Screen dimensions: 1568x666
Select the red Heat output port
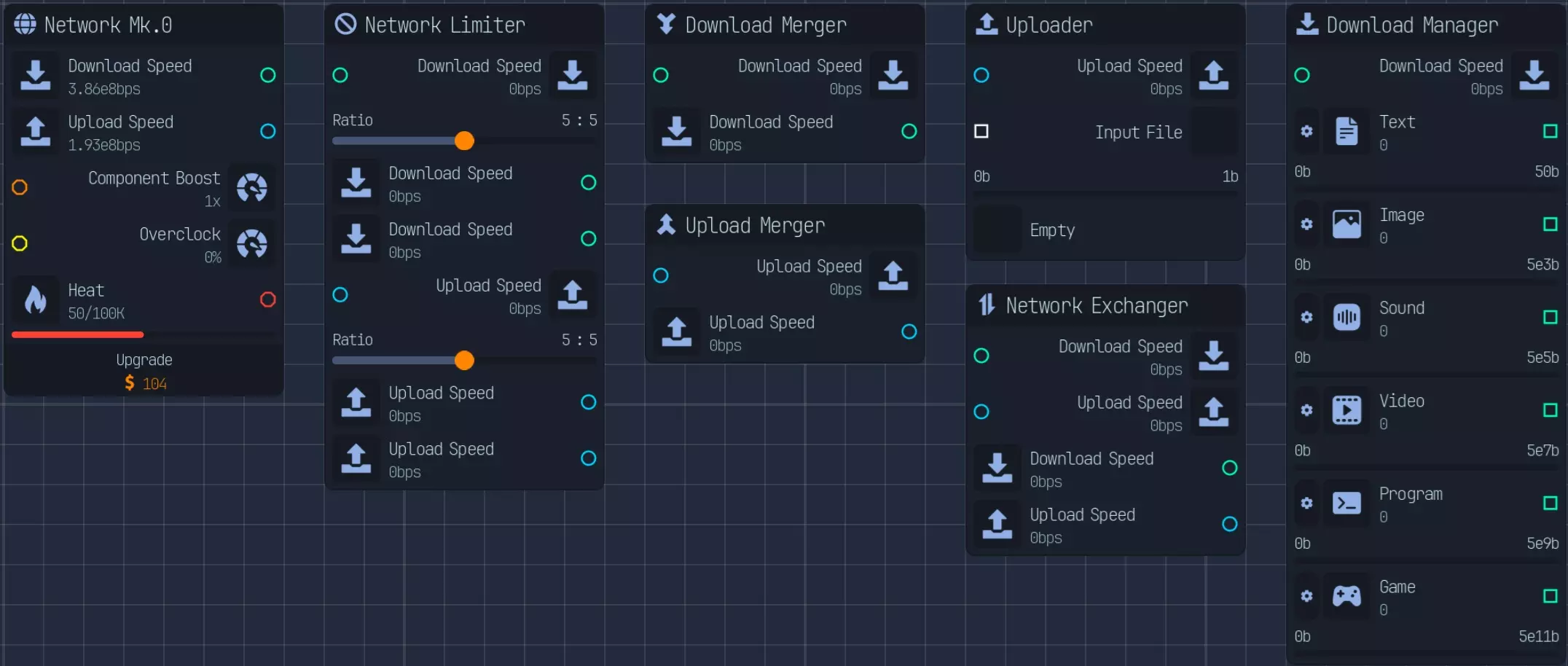click(x=268, y=299)
